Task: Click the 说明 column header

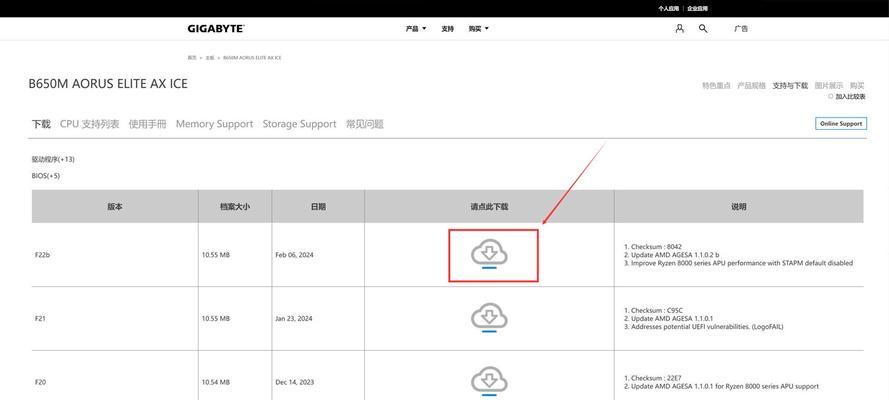Action: click(x=739, y=207)
